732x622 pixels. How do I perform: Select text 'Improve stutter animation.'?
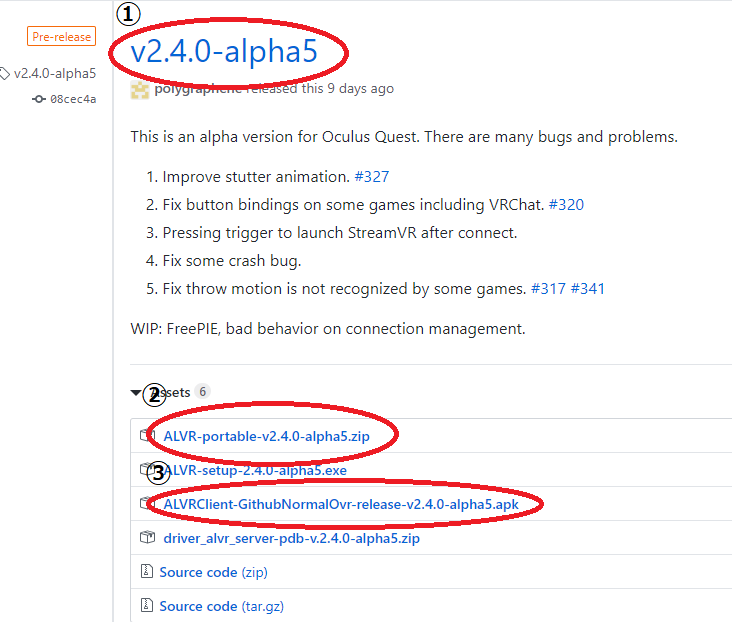pos(256,177)
